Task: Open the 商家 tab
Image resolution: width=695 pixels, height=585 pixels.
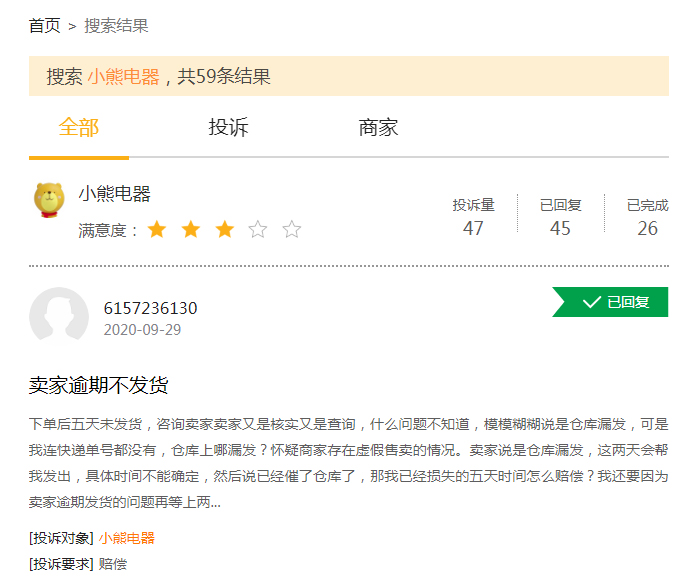Action: point(378,128)
